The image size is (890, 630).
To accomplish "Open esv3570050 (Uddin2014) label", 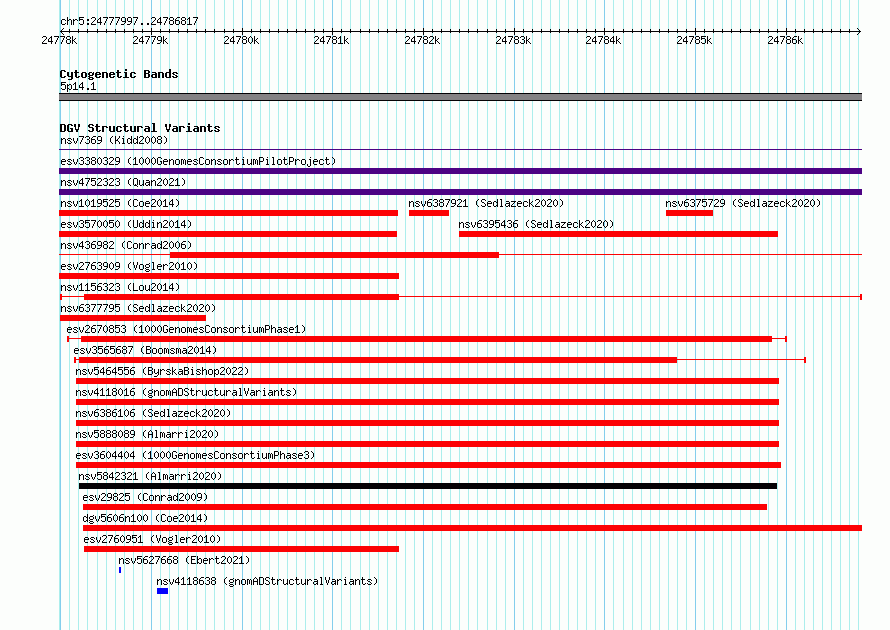I will coord(126,224).
